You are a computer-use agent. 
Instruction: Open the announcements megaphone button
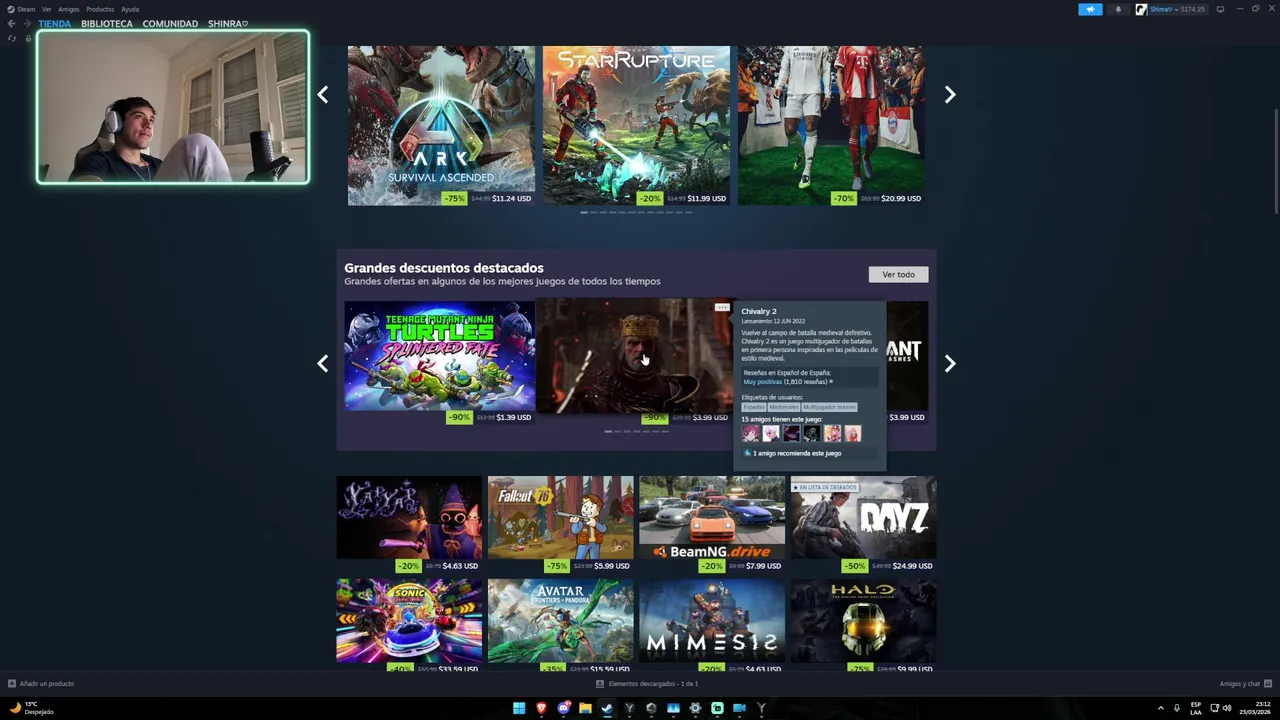coord(1090,9)
